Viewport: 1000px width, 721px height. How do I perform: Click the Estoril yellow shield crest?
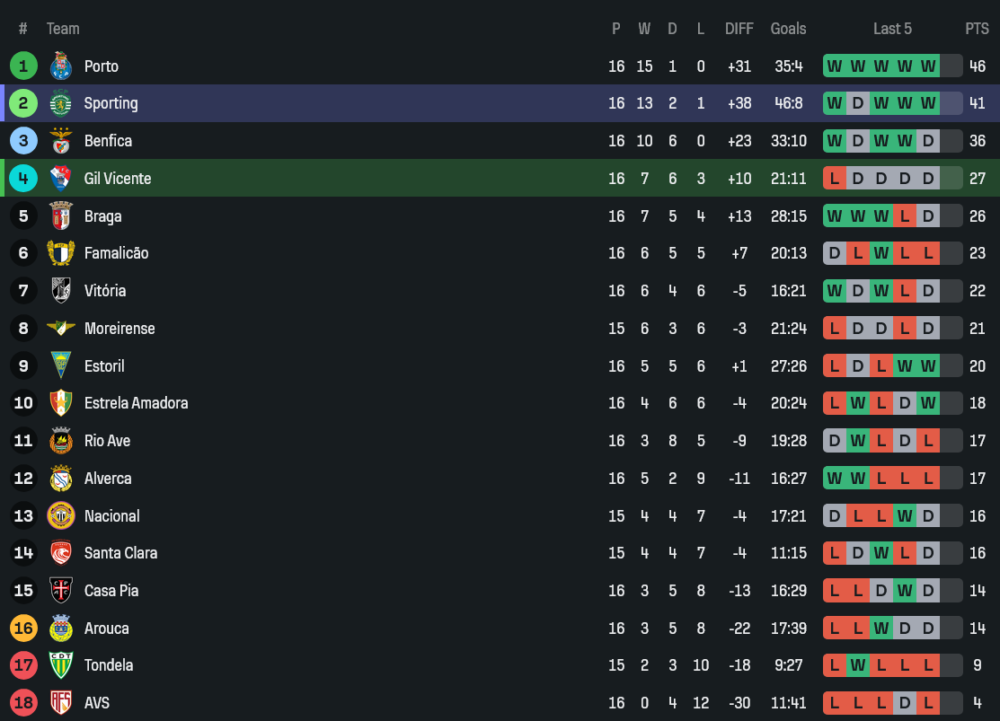[x=61, y=366]
